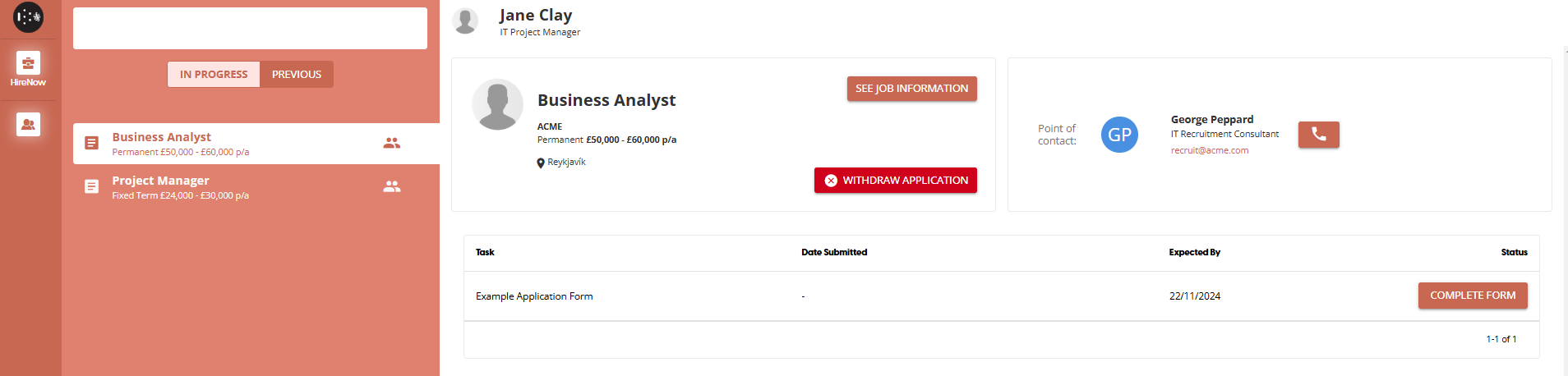Open the HireNow briefcase icon
The image size is (1568, 376).
coord(28,63)
